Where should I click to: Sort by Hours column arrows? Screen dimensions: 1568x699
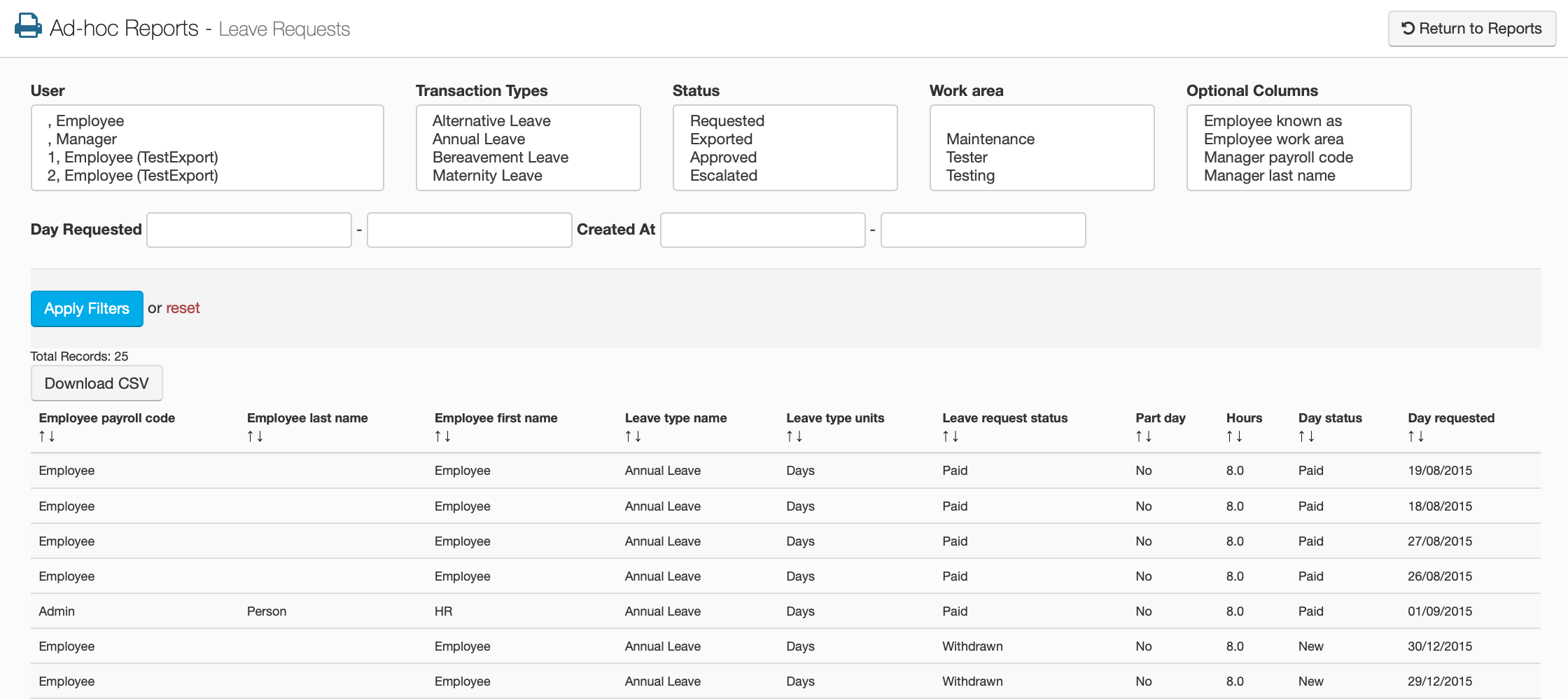1234,436
